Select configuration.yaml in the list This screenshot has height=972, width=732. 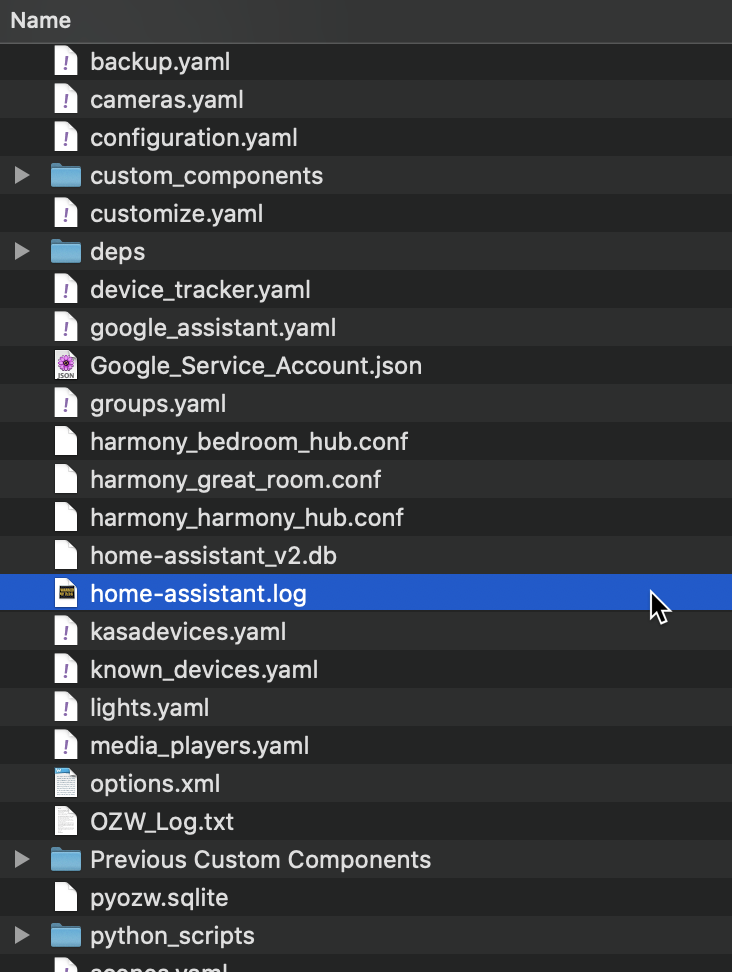pos(193,138)
